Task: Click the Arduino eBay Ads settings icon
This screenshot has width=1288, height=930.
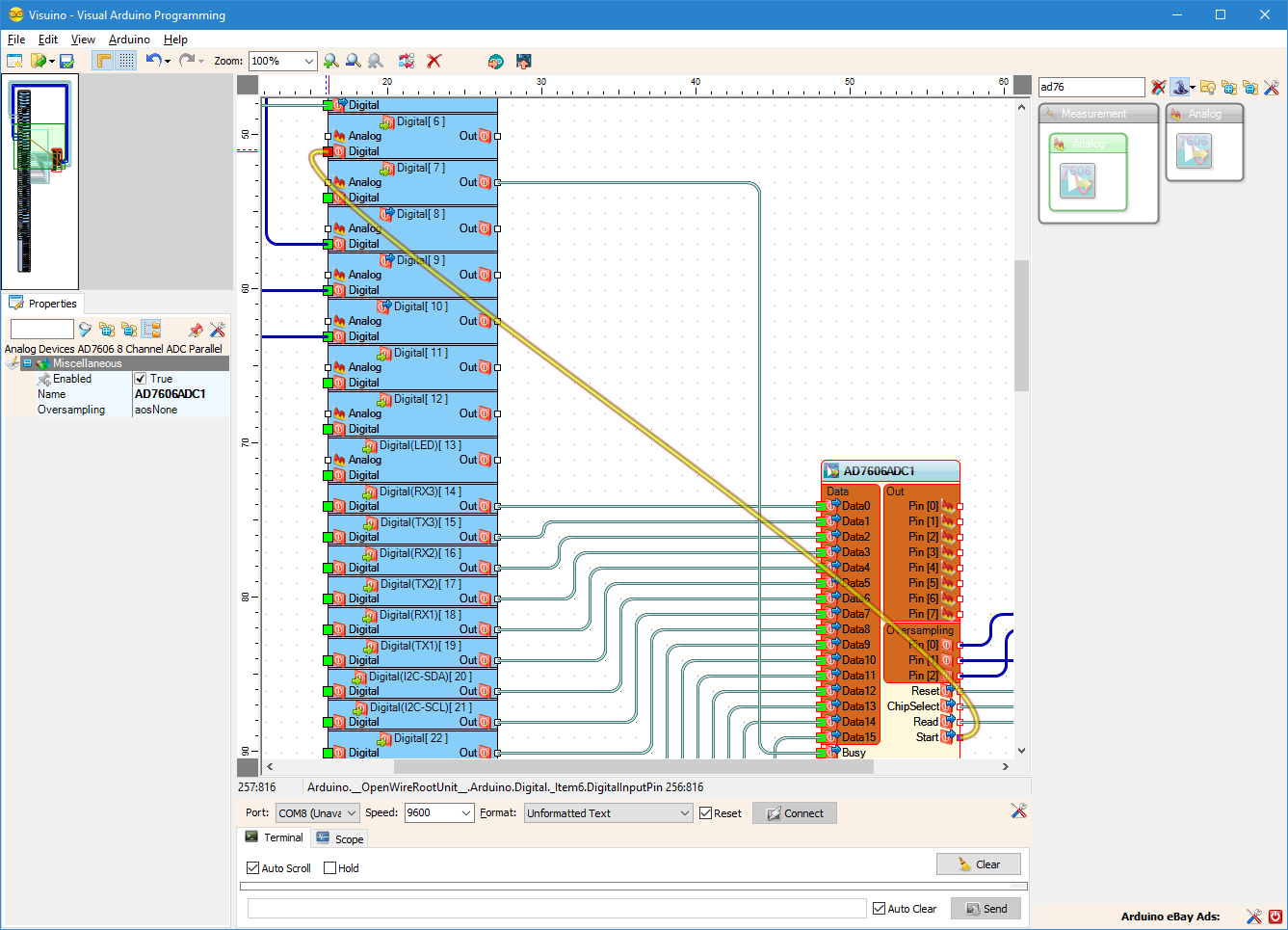Action: (1253, 917)
